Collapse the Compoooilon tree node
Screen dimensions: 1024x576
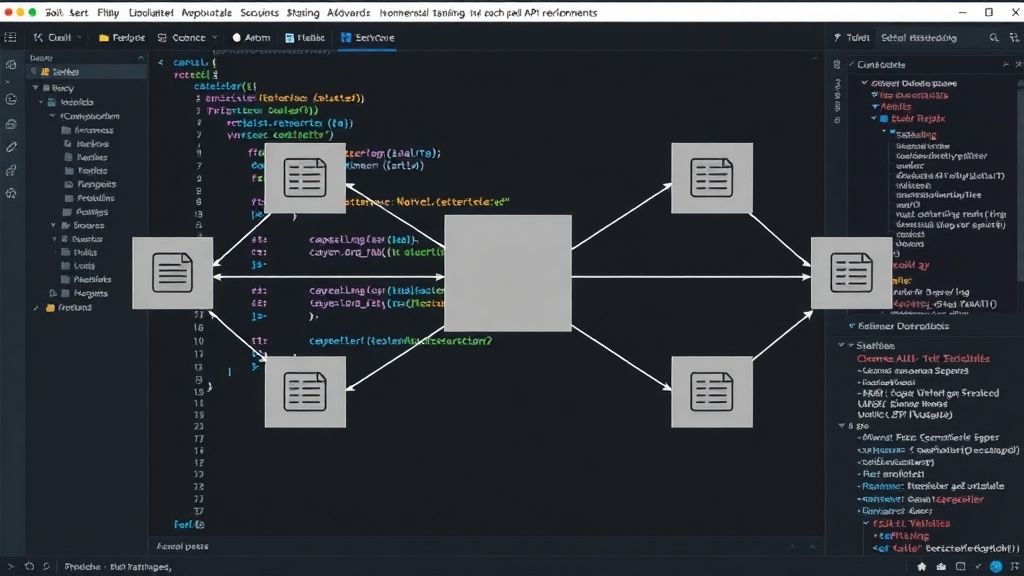[x=53, y=116]
